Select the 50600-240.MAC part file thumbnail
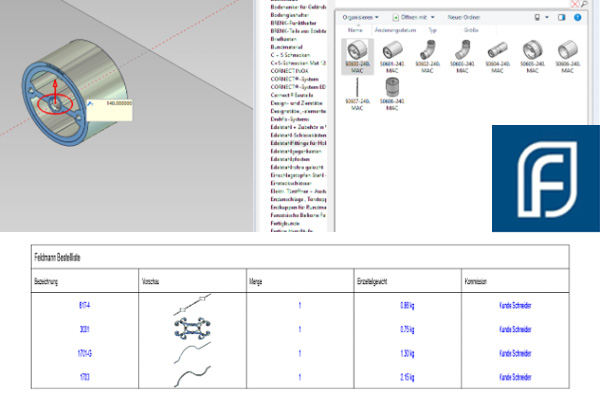600x400 pixels. (357, 56)
